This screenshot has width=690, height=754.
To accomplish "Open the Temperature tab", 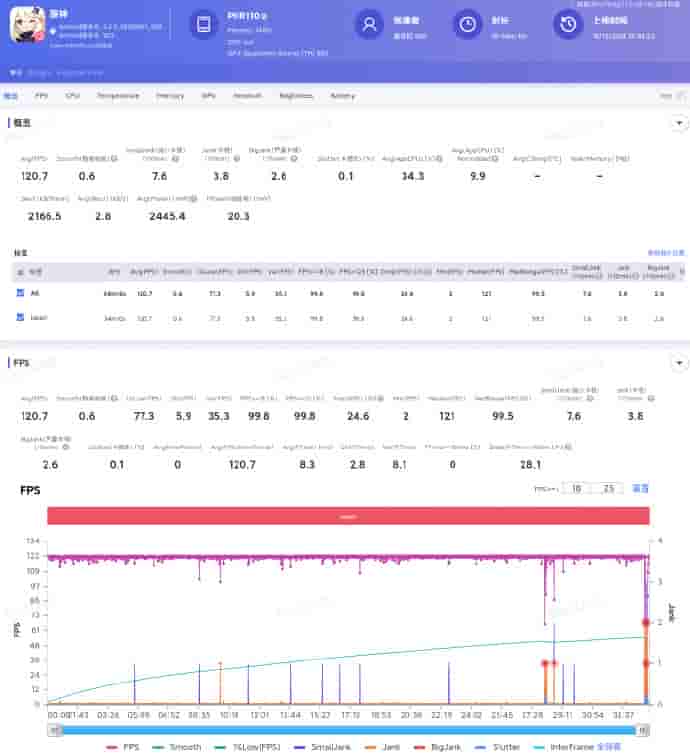I will tap(117, 96).
